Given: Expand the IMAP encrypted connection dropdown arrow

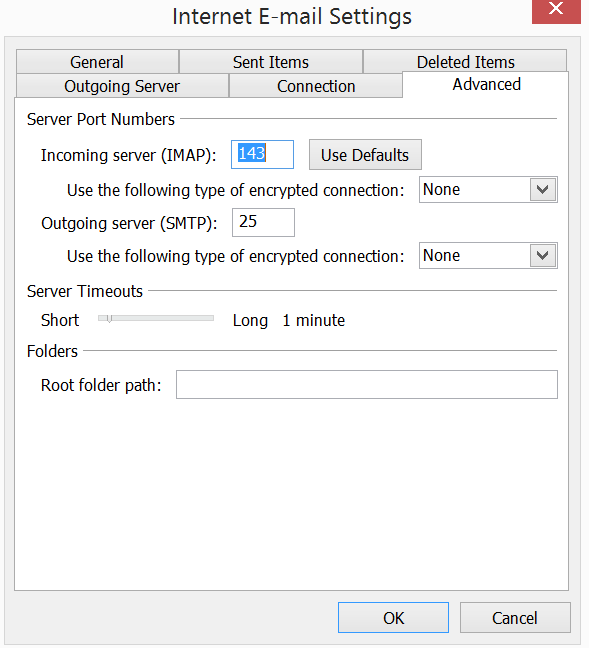Looking at the screenshot, I should [x=543, y=190].
